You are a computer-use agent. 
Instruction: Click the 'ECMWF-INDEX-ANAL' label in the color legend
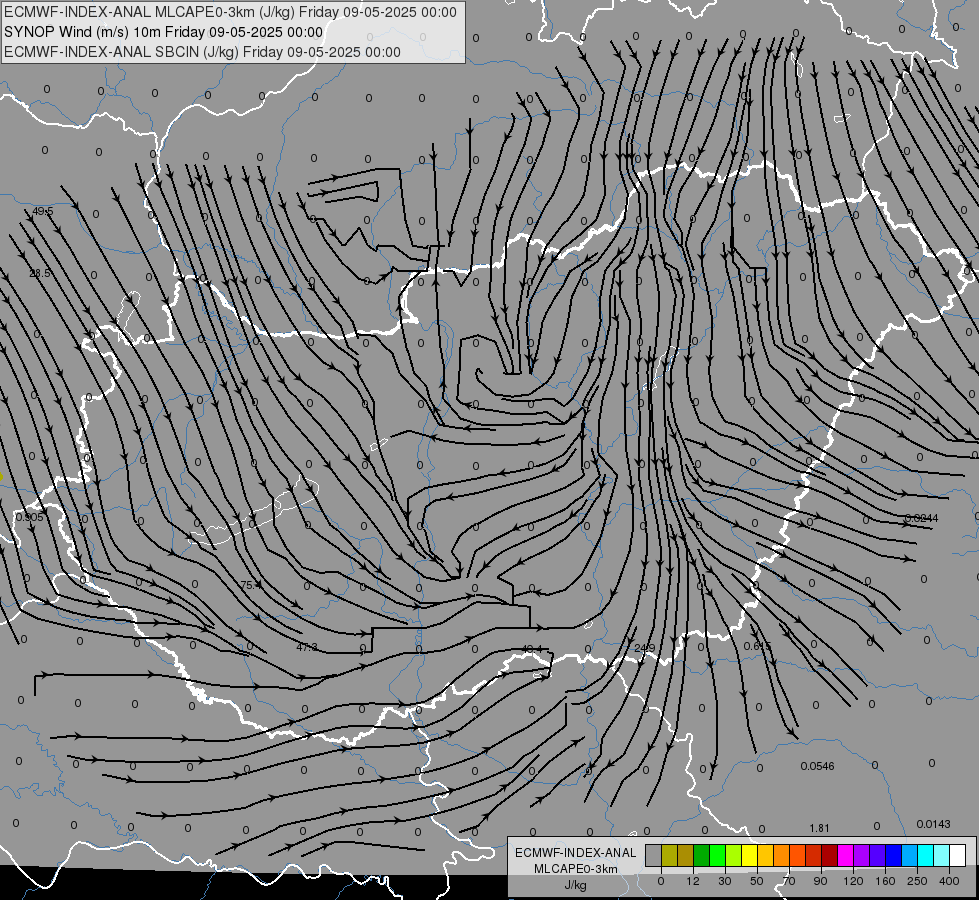tap(575, 853)
